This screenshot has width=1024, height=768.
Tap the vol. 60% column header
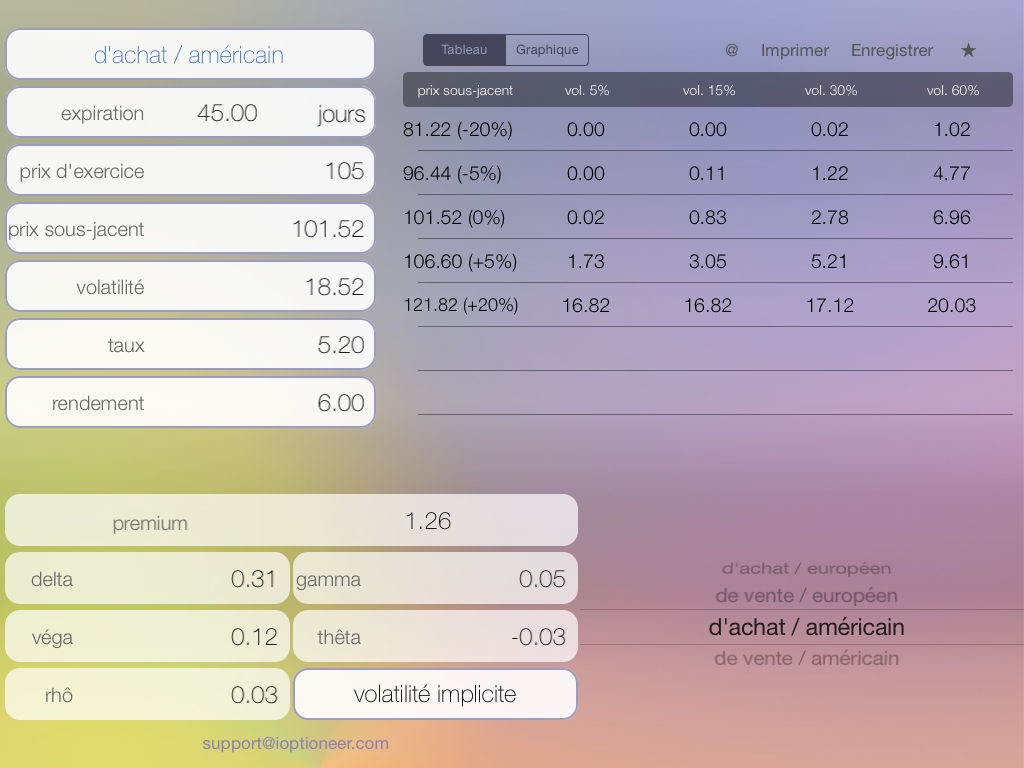(952, 90)
